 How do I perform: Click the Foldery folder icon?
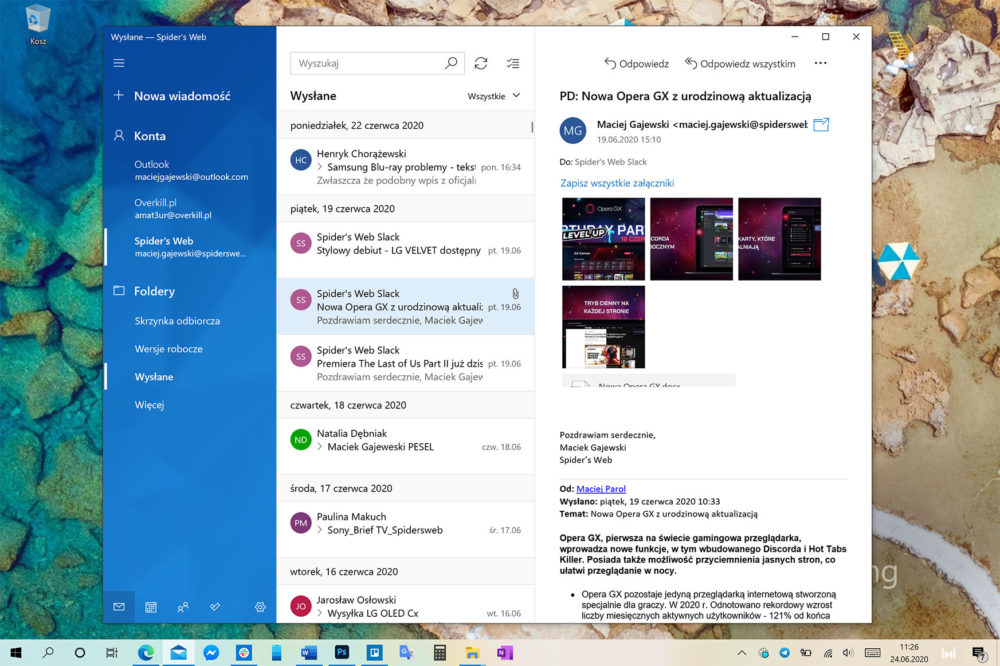pos(119,291)
